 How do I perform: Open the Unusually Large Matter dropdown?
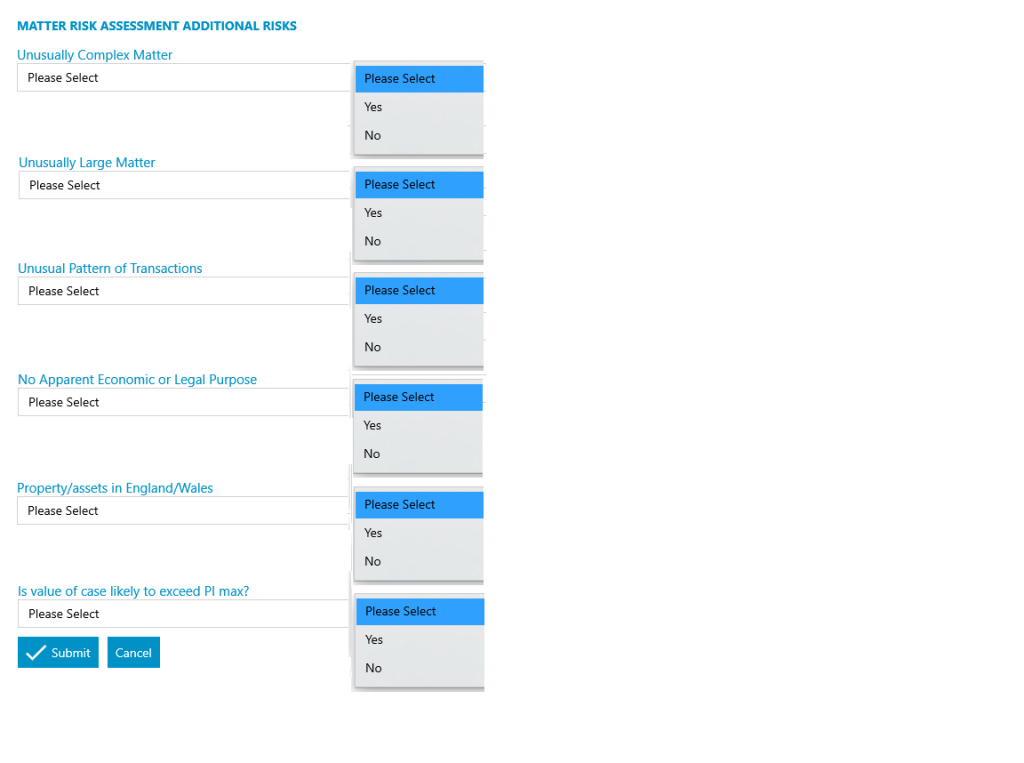[x=184, y=186]
